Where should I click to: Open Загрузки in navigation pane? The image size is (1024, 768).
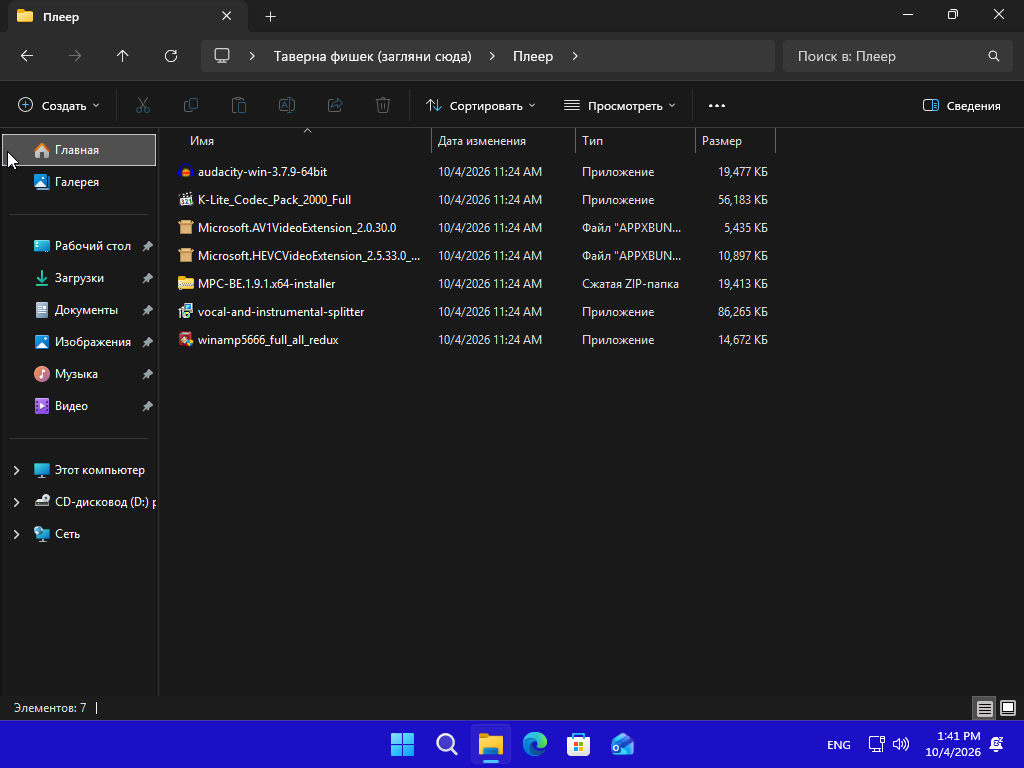click(x=79, y=278)
